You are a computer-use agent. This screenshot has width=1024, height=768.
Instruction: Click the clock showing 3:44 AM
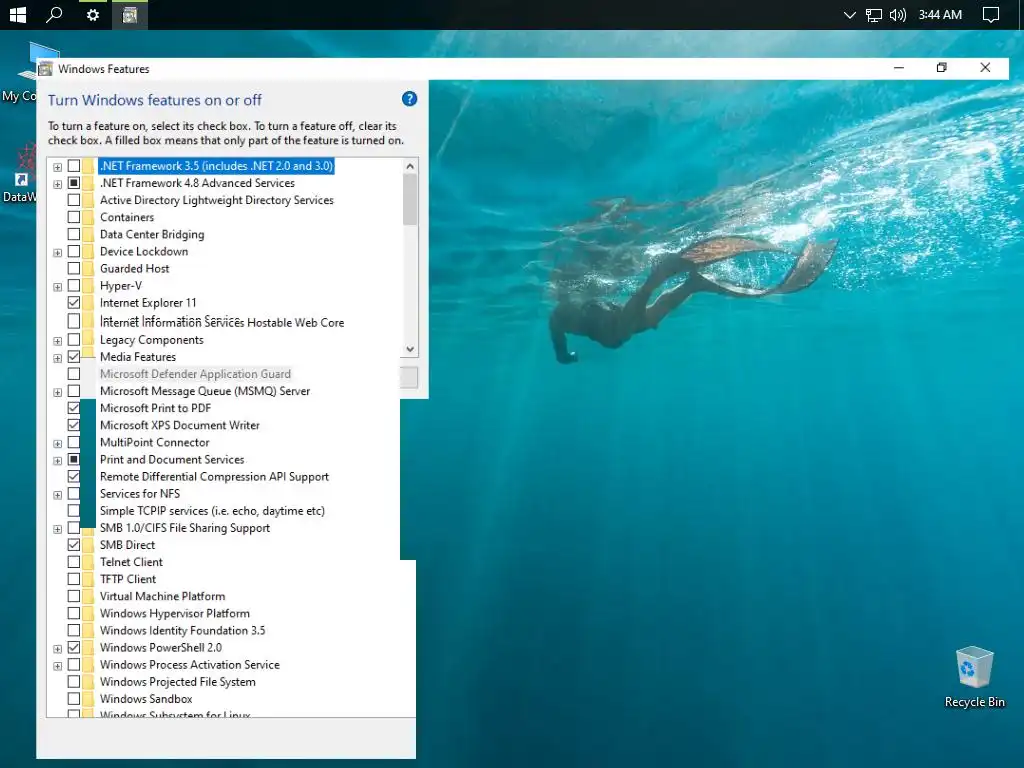(940, 14)
